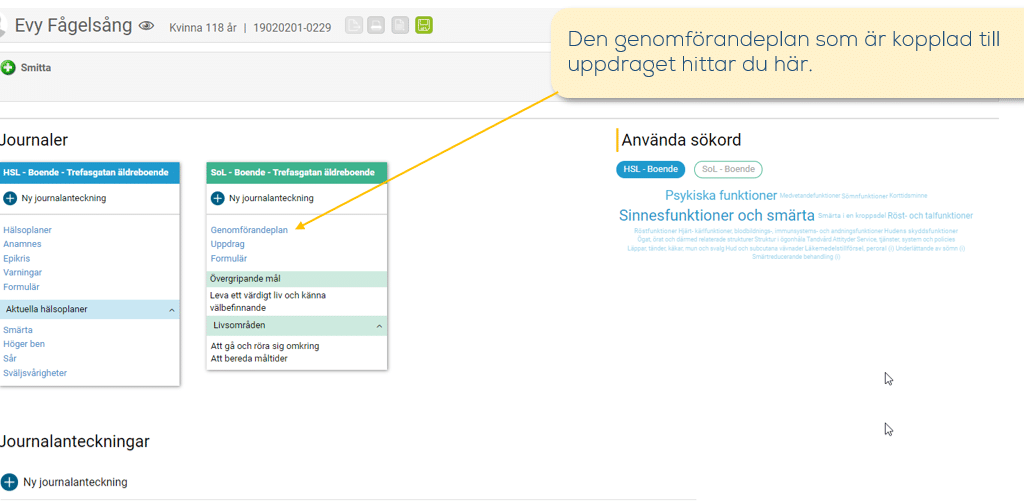Collapse the Livsområden section
1024x503 pixels.
point(379,326)
